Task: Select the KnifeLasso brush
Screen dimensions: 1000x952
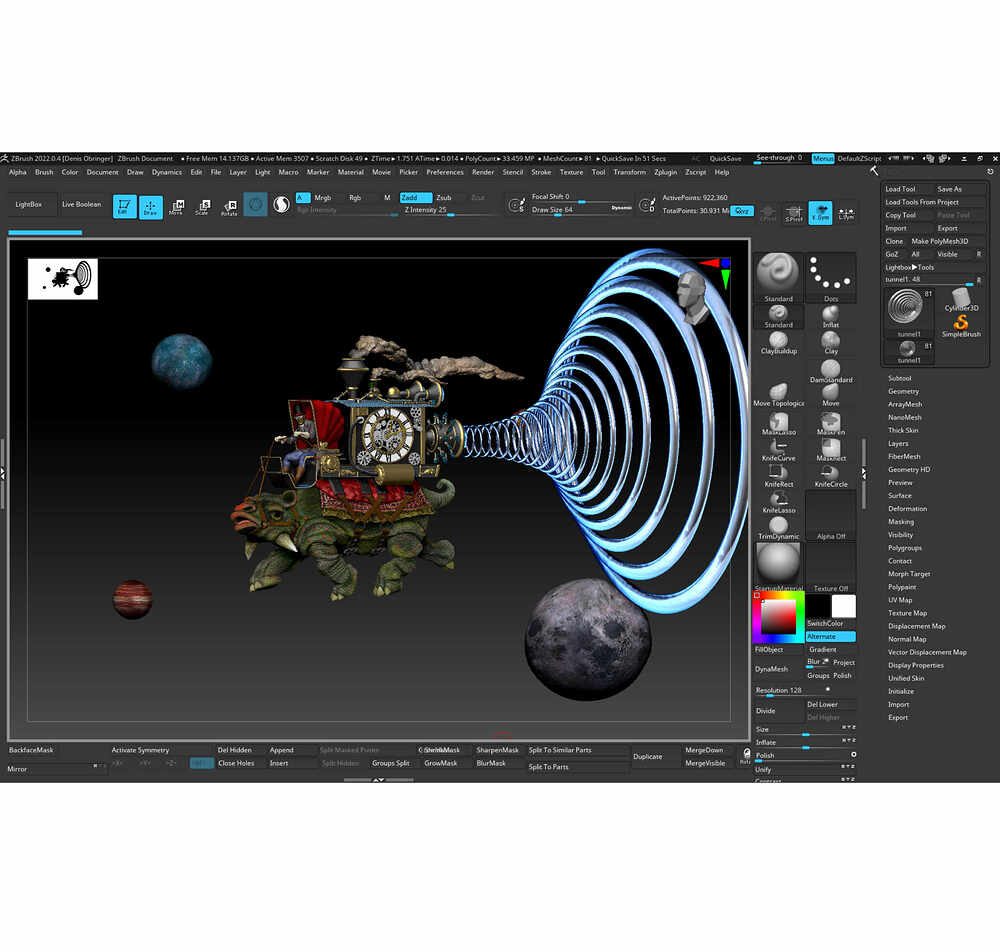Action: tap(778, 502)
